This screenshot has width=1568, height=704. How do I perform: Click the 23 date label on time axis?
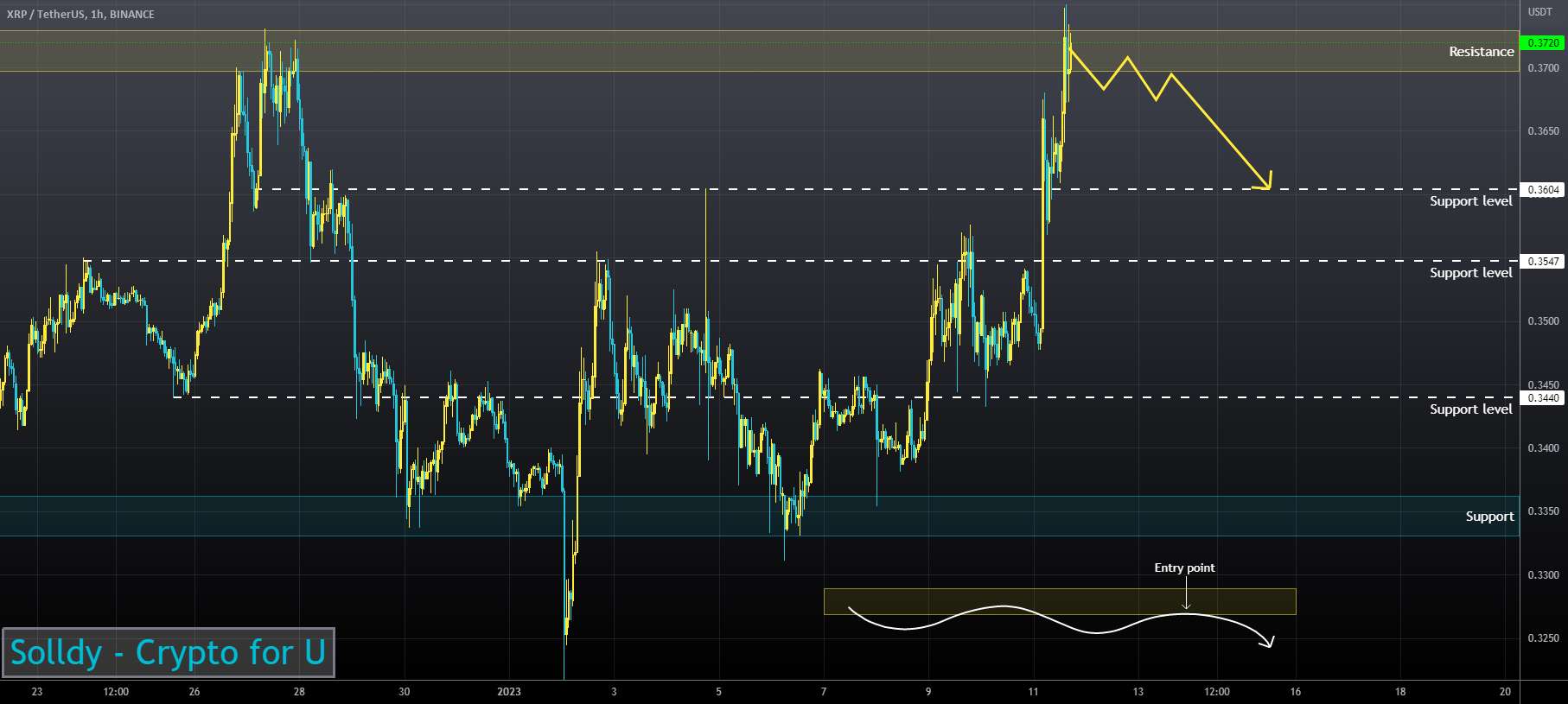(x=36, y=692)
